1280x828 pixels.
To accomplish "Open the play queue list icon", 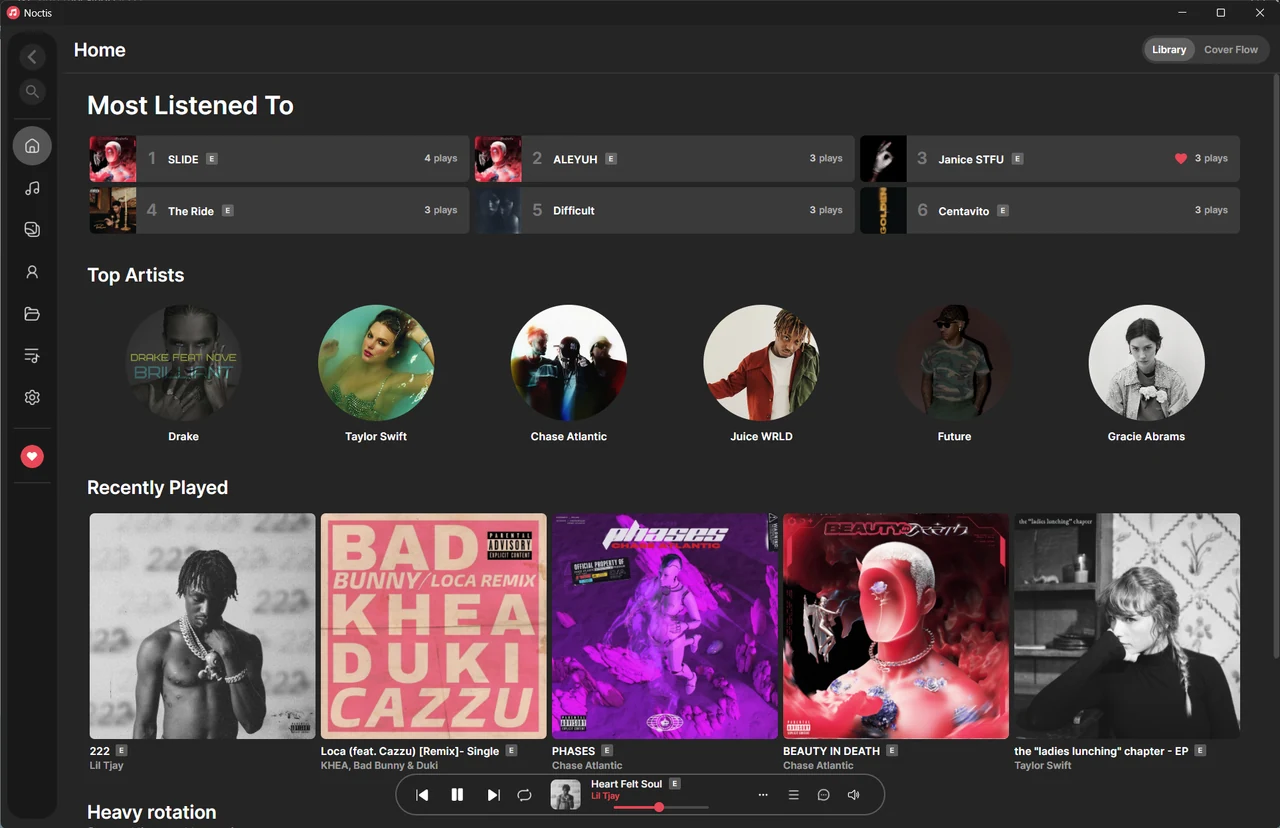I will click(793, 795).
